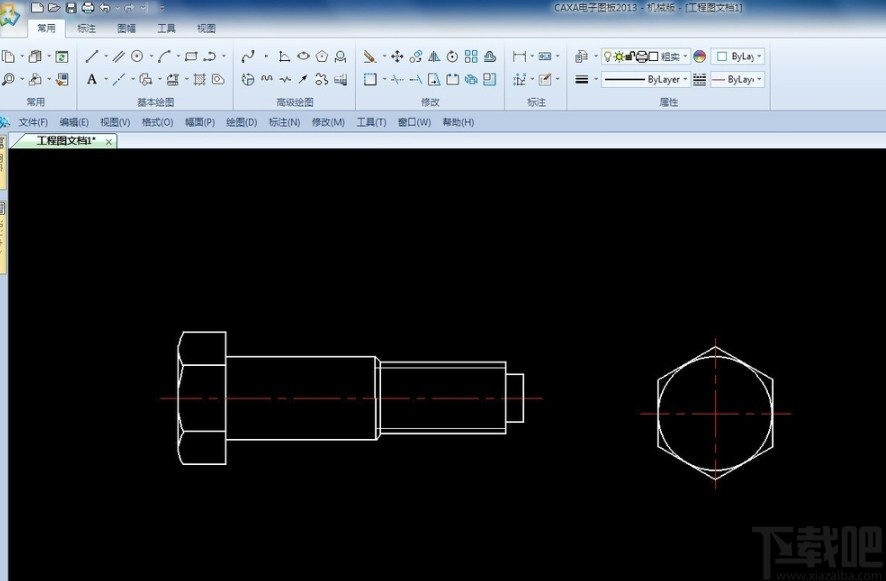This screenshot has height=581, width=886.
Task: Select the Ellipse tool
Action: pos(303,56)
